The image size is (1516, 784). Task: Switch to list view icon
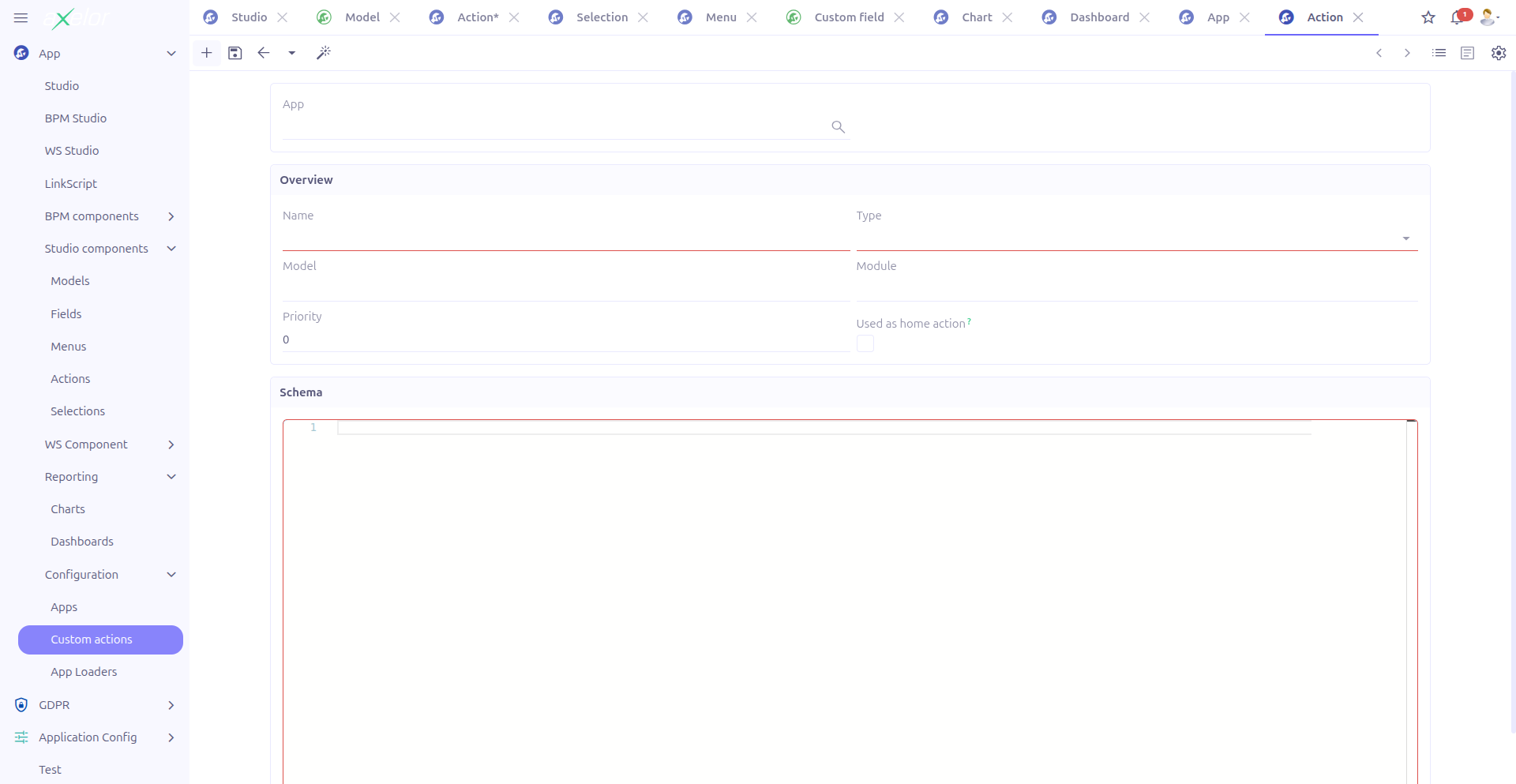click(1439, 53)
